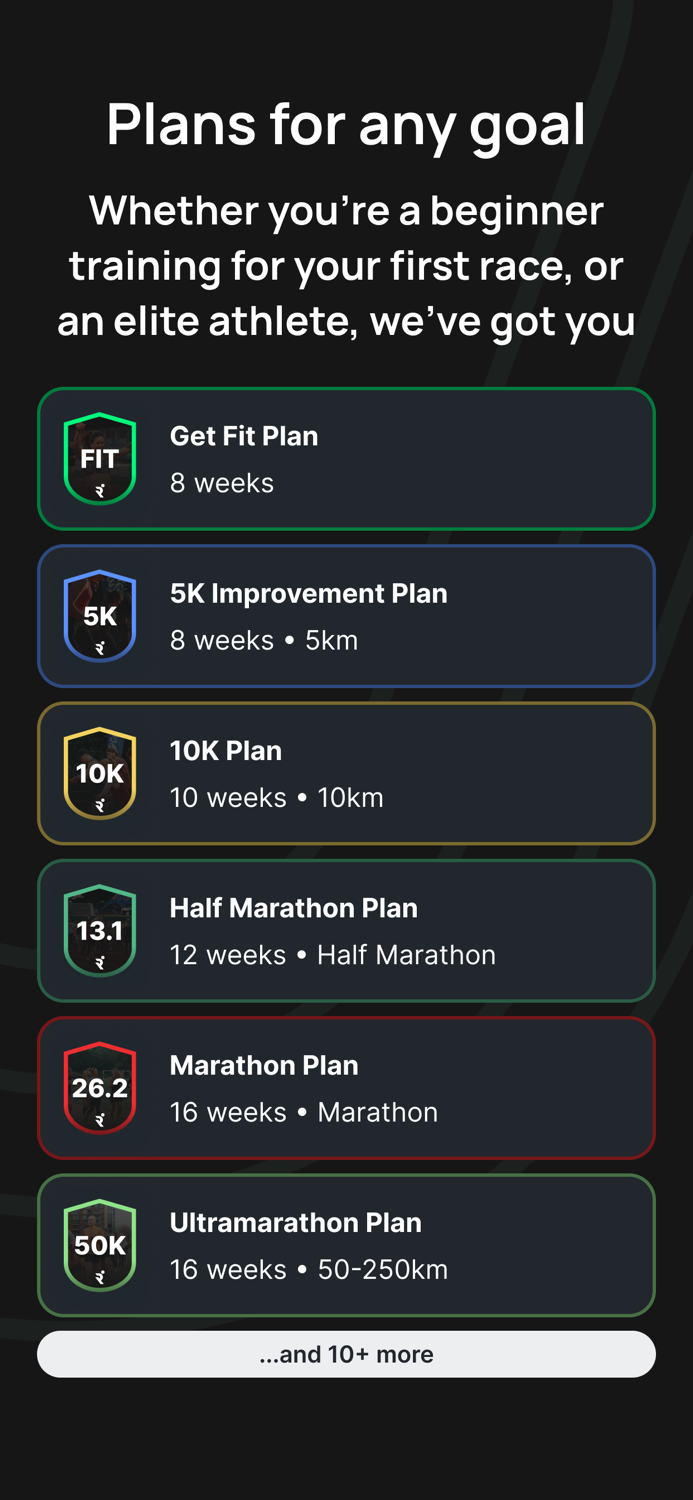Select the 10K Plan card
This screenshot has height=1500, width=693.
(x=346, y=773)
